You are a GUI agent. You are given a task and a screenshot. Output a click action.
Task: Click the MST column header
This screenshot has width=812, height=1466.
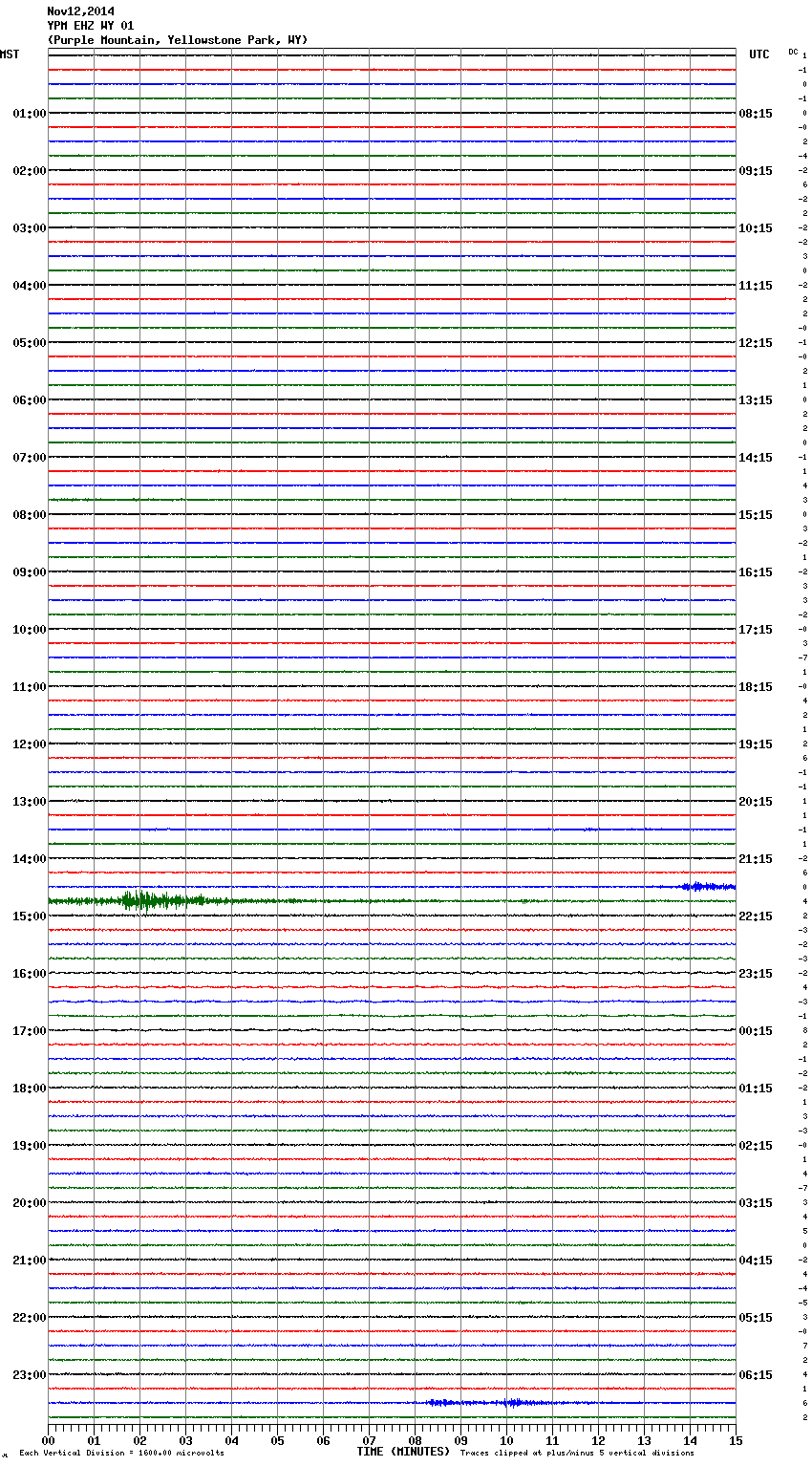pyautogui.click(x=10, y=54)
